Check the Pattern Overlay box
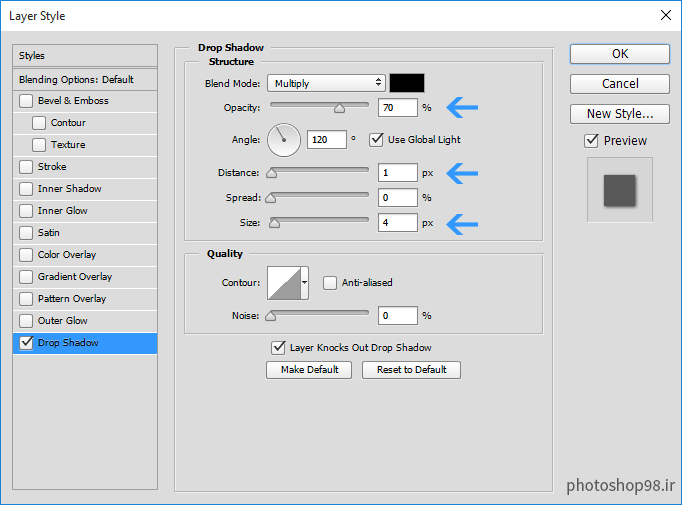The height and width of the screenshot is (505, 682). click(x=26, y=299)
